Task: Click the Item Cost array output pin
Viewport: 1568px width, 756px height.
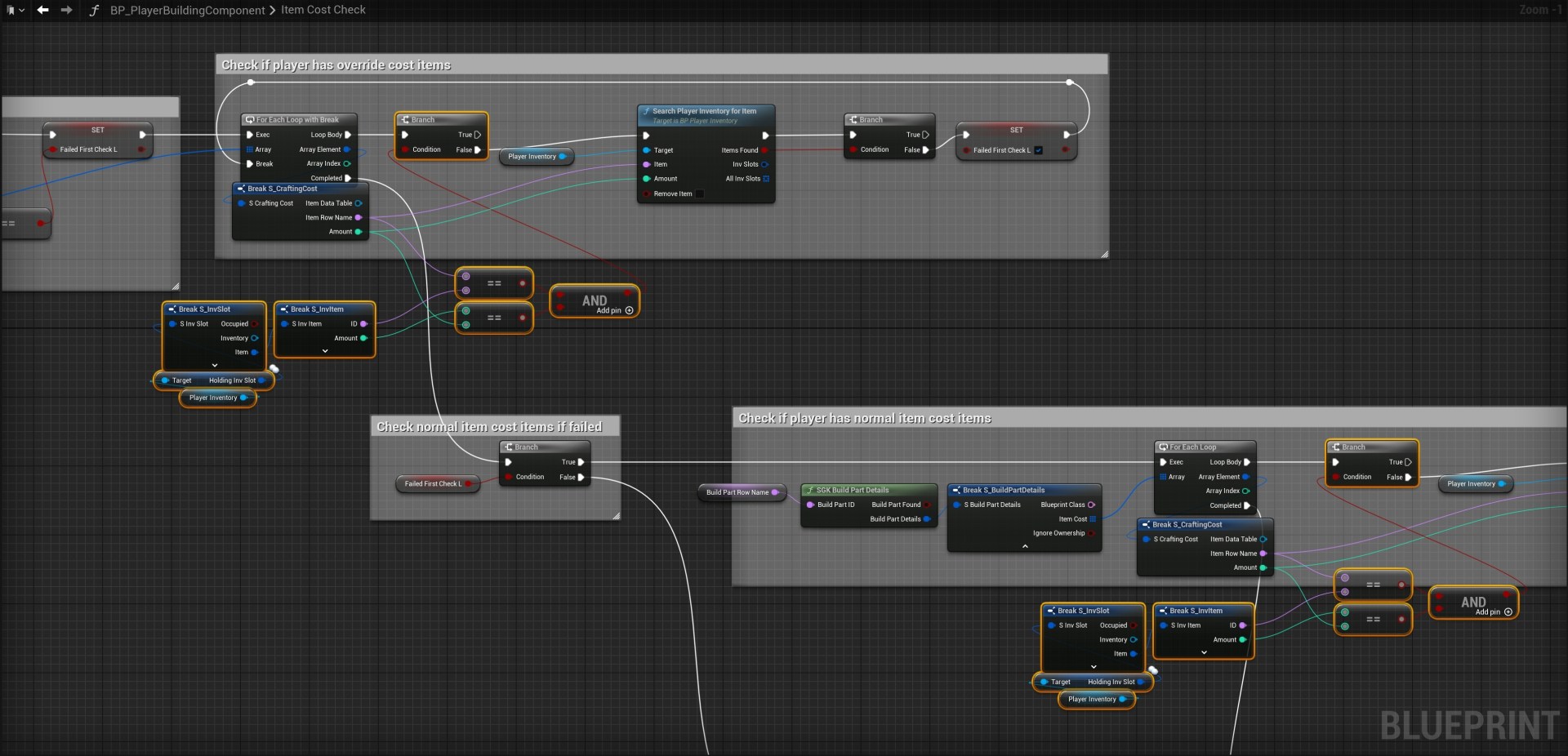Action: 1093,519
